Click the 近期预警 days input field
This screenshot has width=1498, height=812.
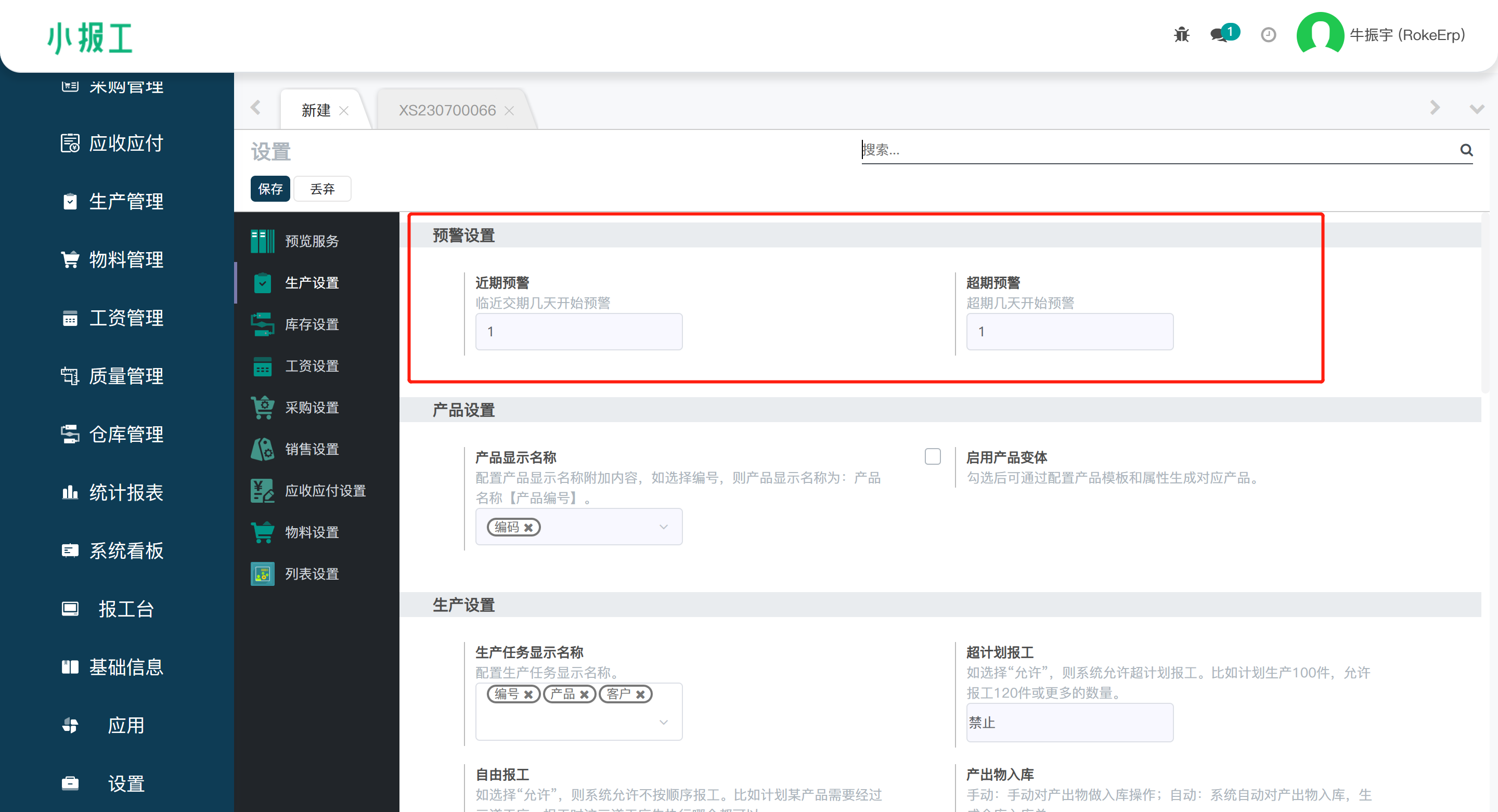point(578,332)
